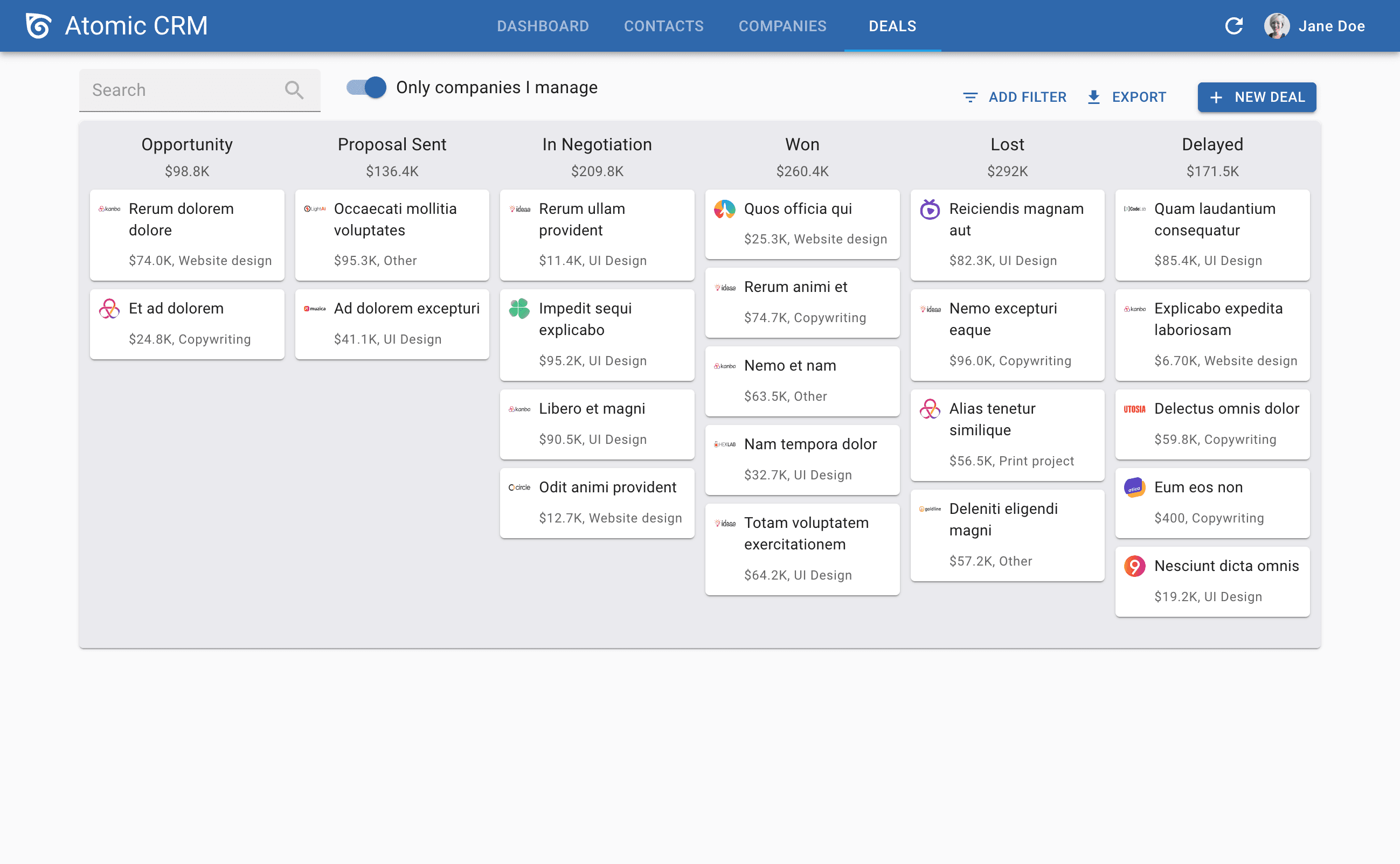Open the Add Filter options
This screenshot has width=1400, height=864.
point(1014,96)
